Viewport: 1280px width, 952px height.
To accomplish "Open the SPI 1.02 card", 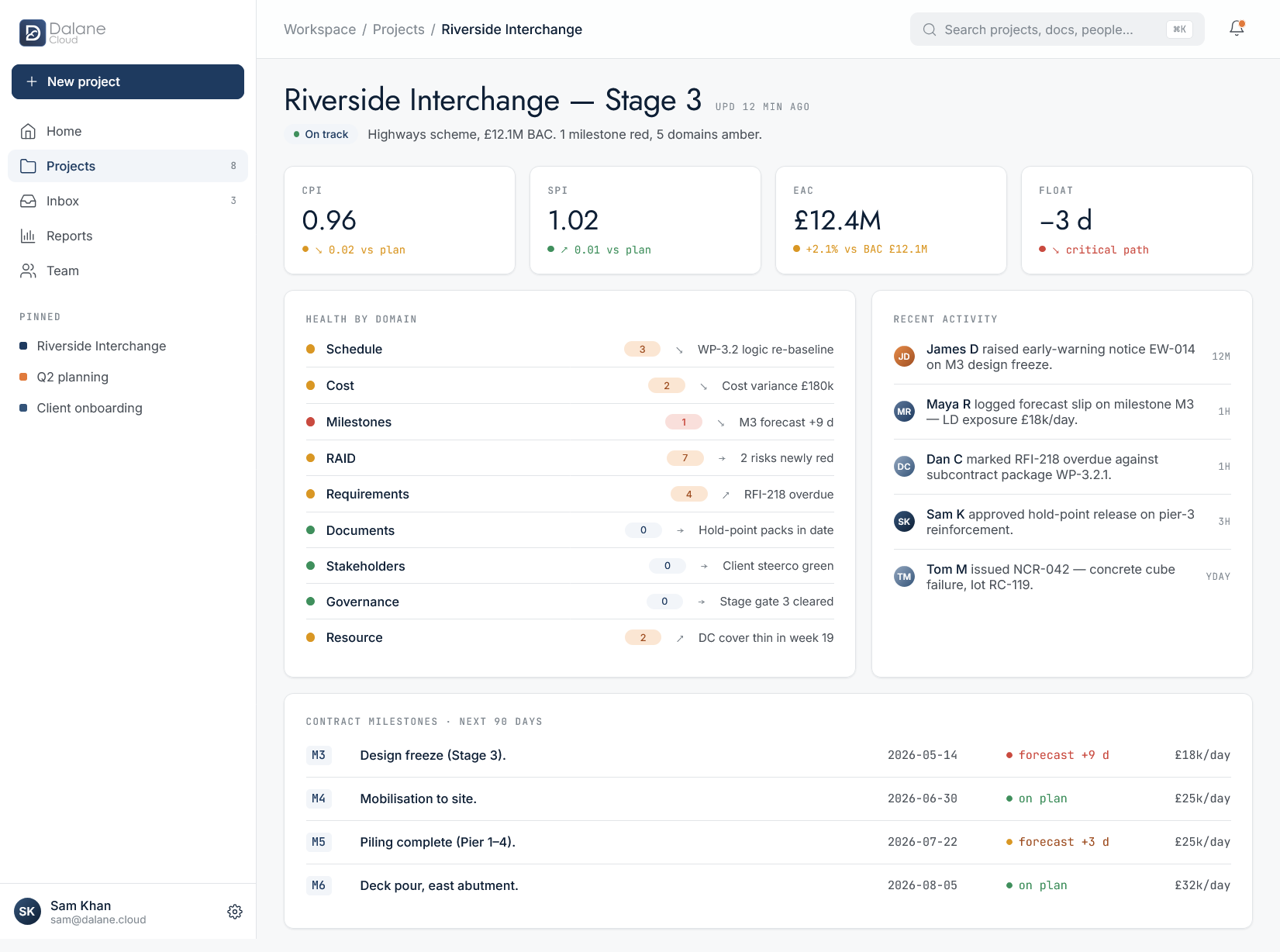I will pyautogui.click(x=645, y=220).
